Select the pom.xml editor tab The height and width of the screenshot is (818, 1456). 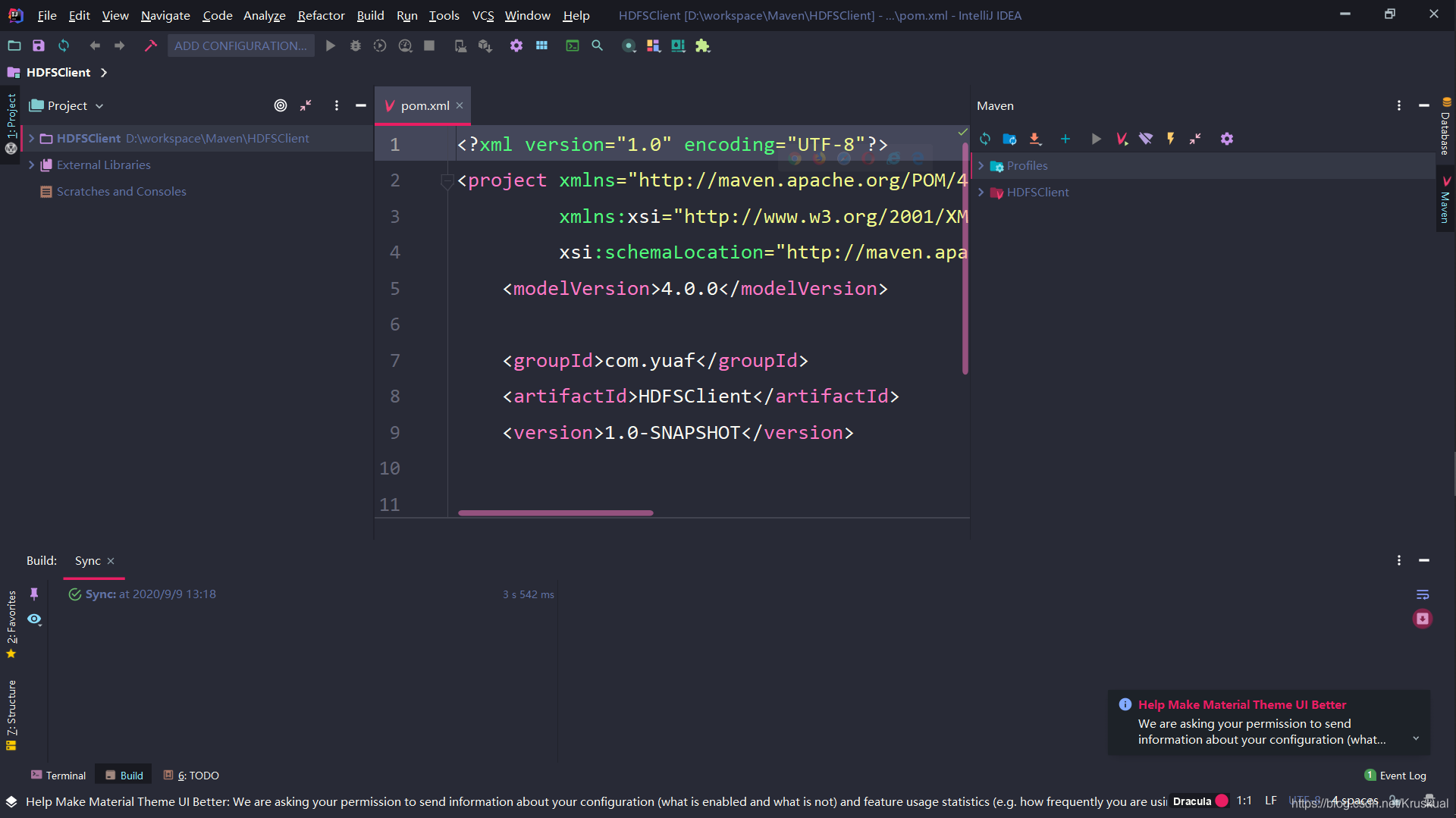tap(423, 105)
